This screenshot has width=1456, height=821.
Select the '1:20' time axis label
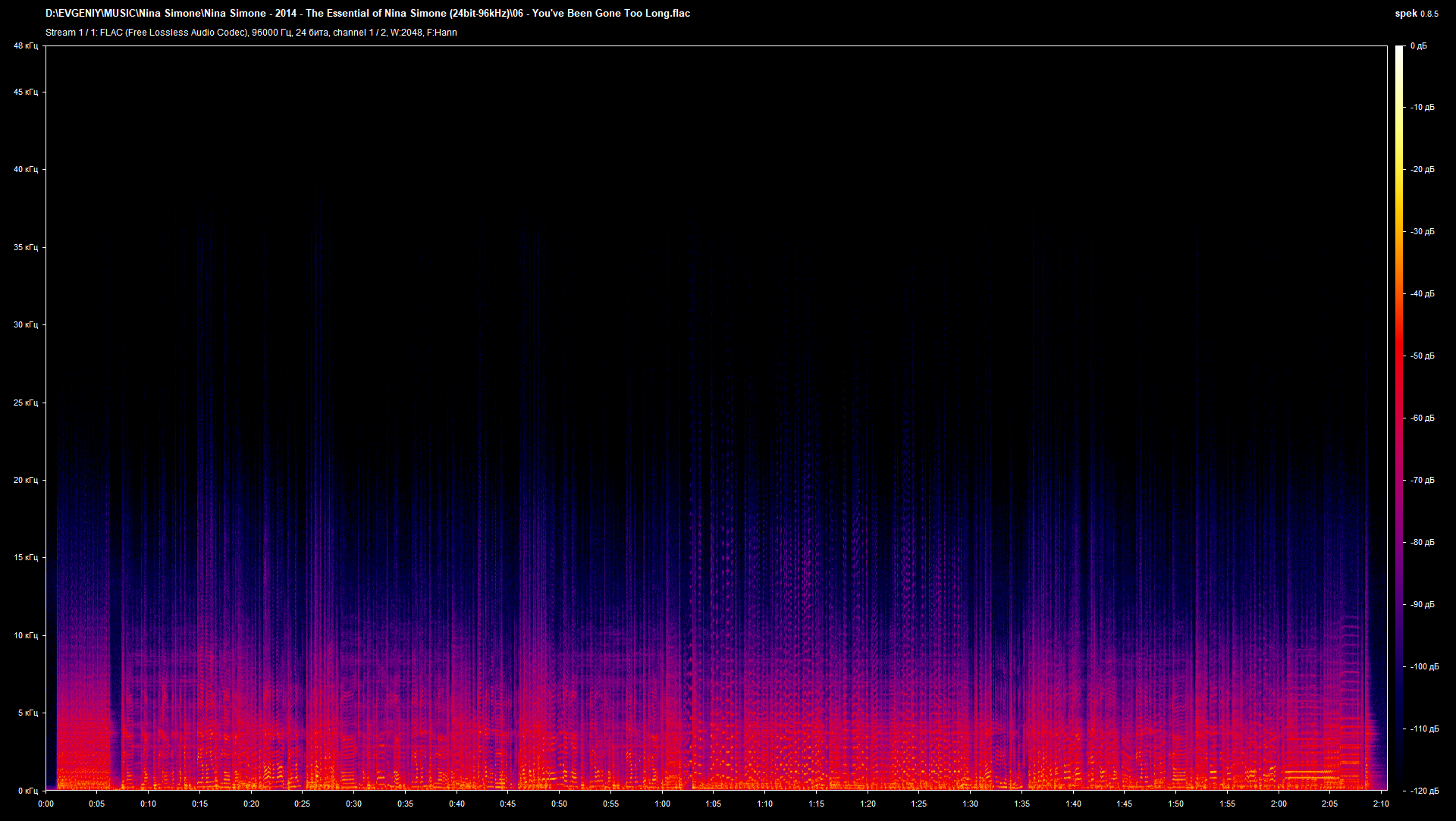coord(868,804)
